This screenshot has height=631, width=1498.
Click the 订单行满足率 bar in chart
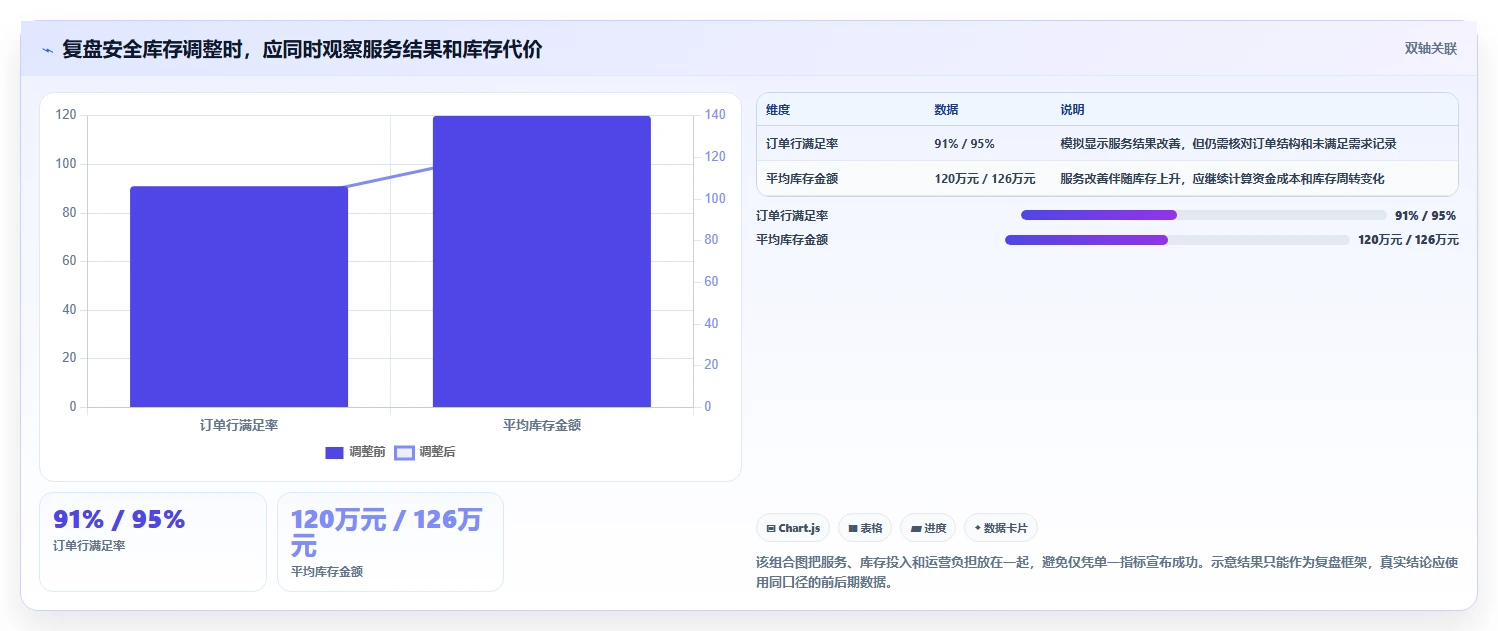(x=239, y=296)
